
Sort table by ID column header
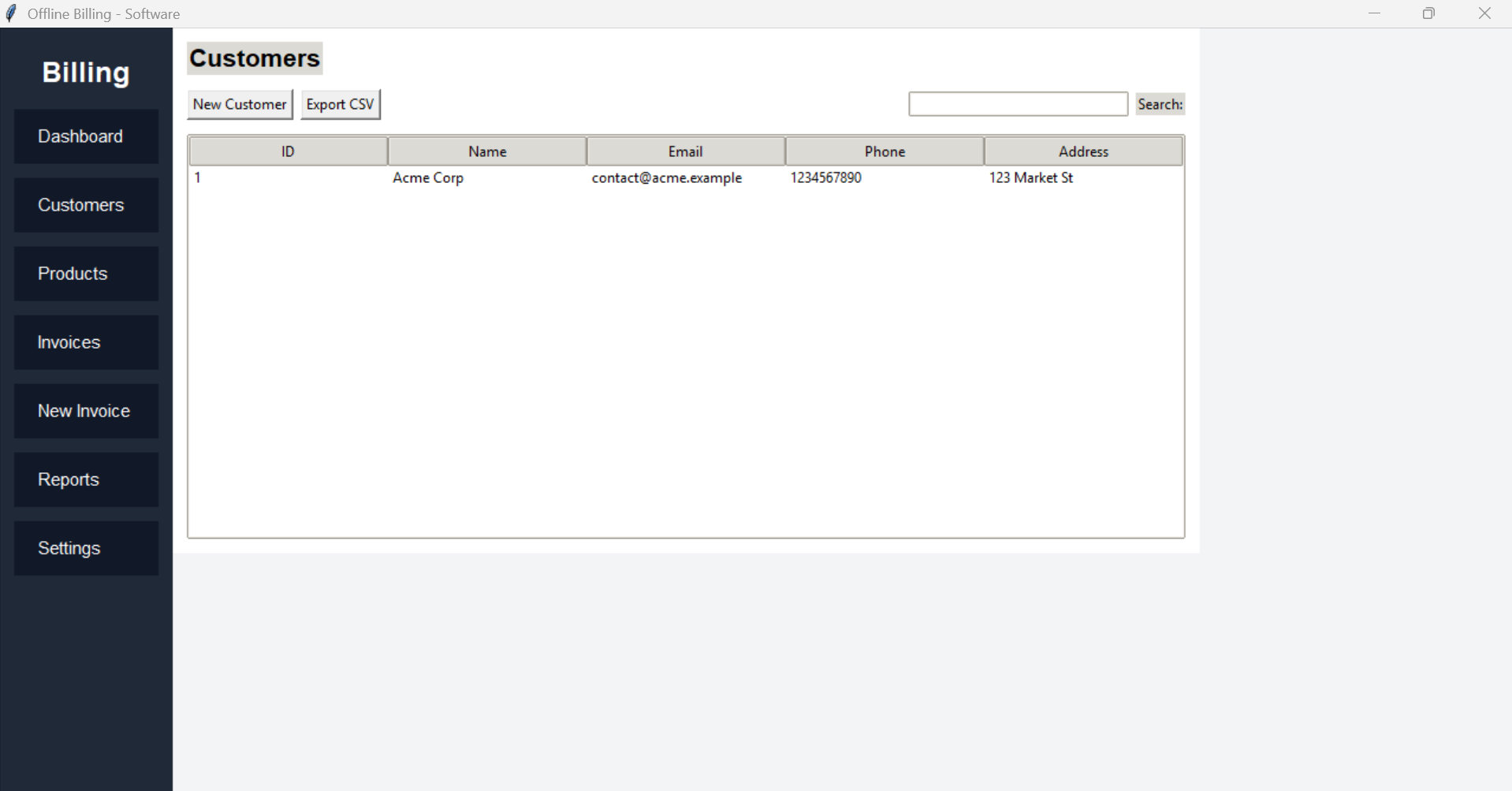288,151
